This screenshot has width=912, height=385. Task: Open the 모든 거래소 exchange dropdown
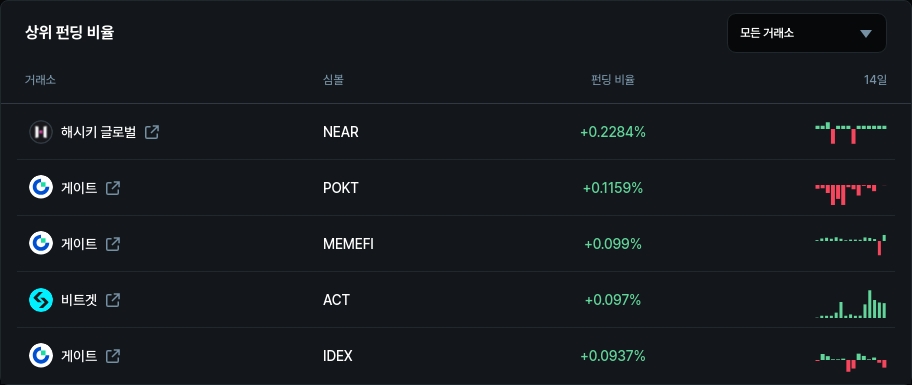806,33
